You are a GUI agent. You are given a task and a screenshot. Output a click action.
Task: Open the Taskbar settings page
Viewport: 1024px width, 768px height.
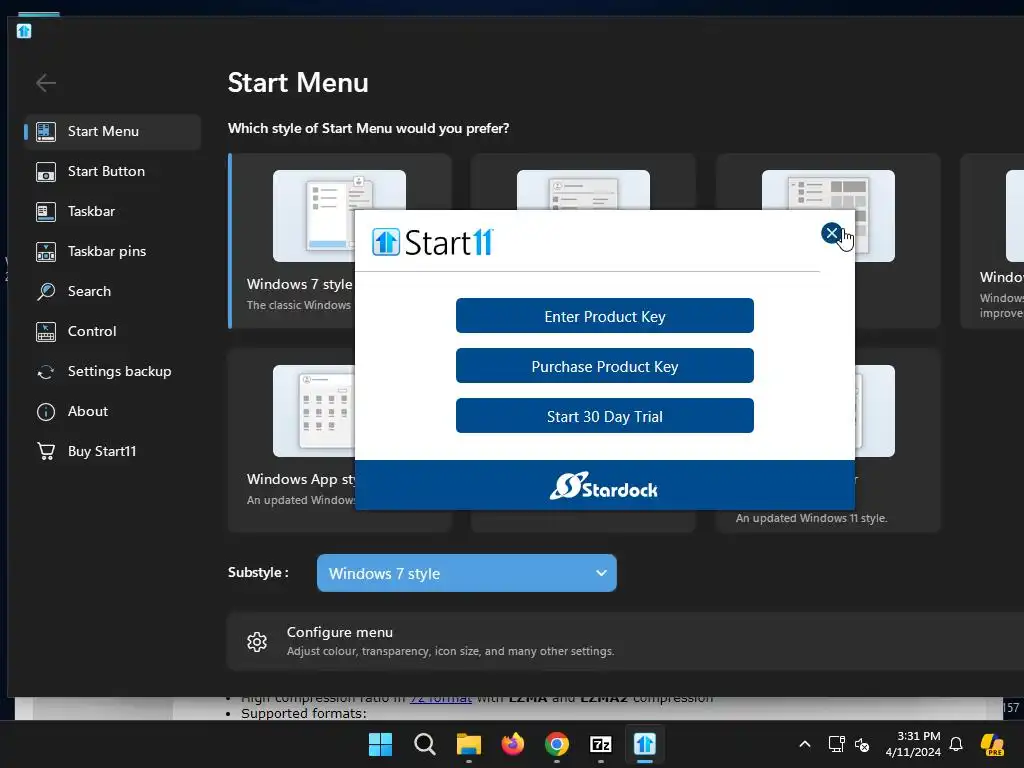(113, 212)
